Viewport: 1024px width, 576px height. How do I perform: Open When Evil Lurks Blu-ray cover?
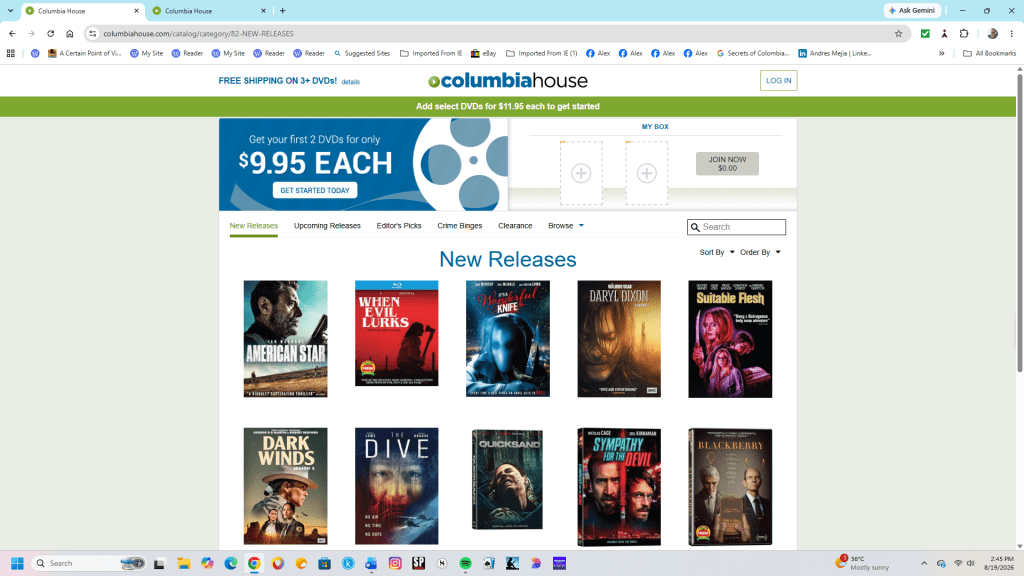pos(396,333)
